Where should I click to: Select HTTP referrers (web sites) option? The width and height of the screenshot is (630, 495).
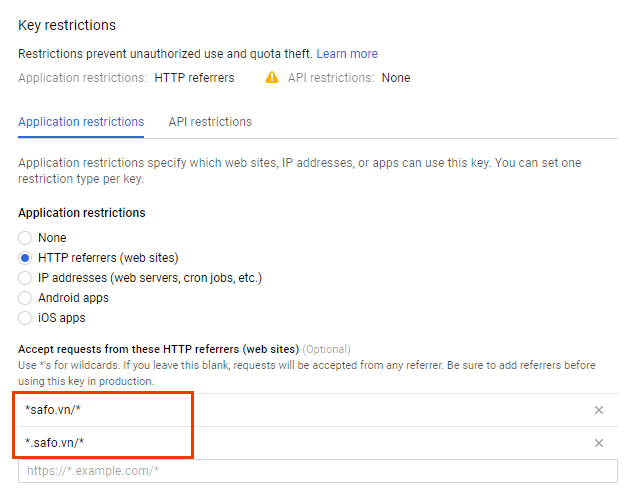[25, 258]
